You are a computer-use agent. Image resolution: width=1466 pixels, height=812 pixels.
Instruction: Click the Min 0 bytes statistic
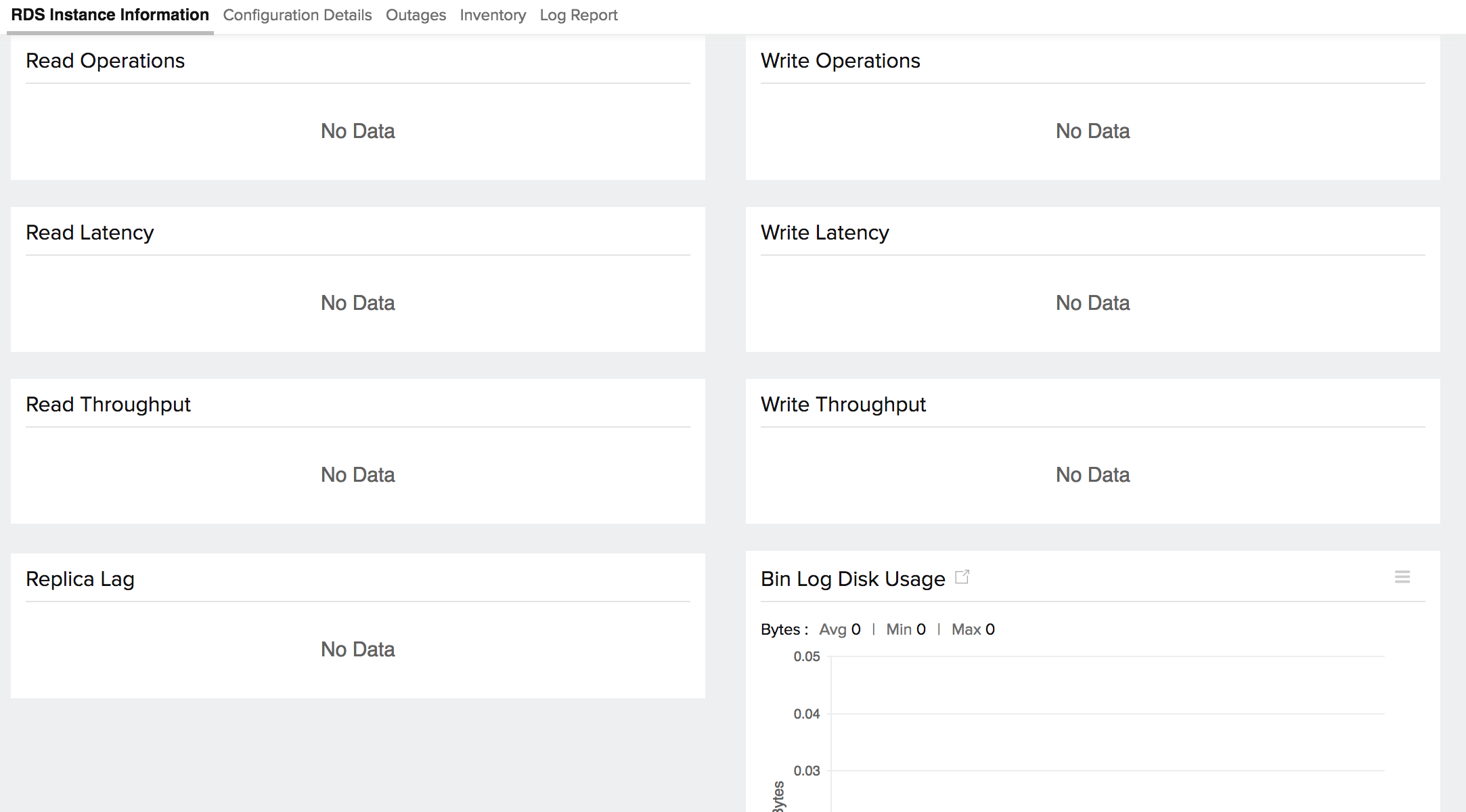pyautogui.click(x=906, y=629)
